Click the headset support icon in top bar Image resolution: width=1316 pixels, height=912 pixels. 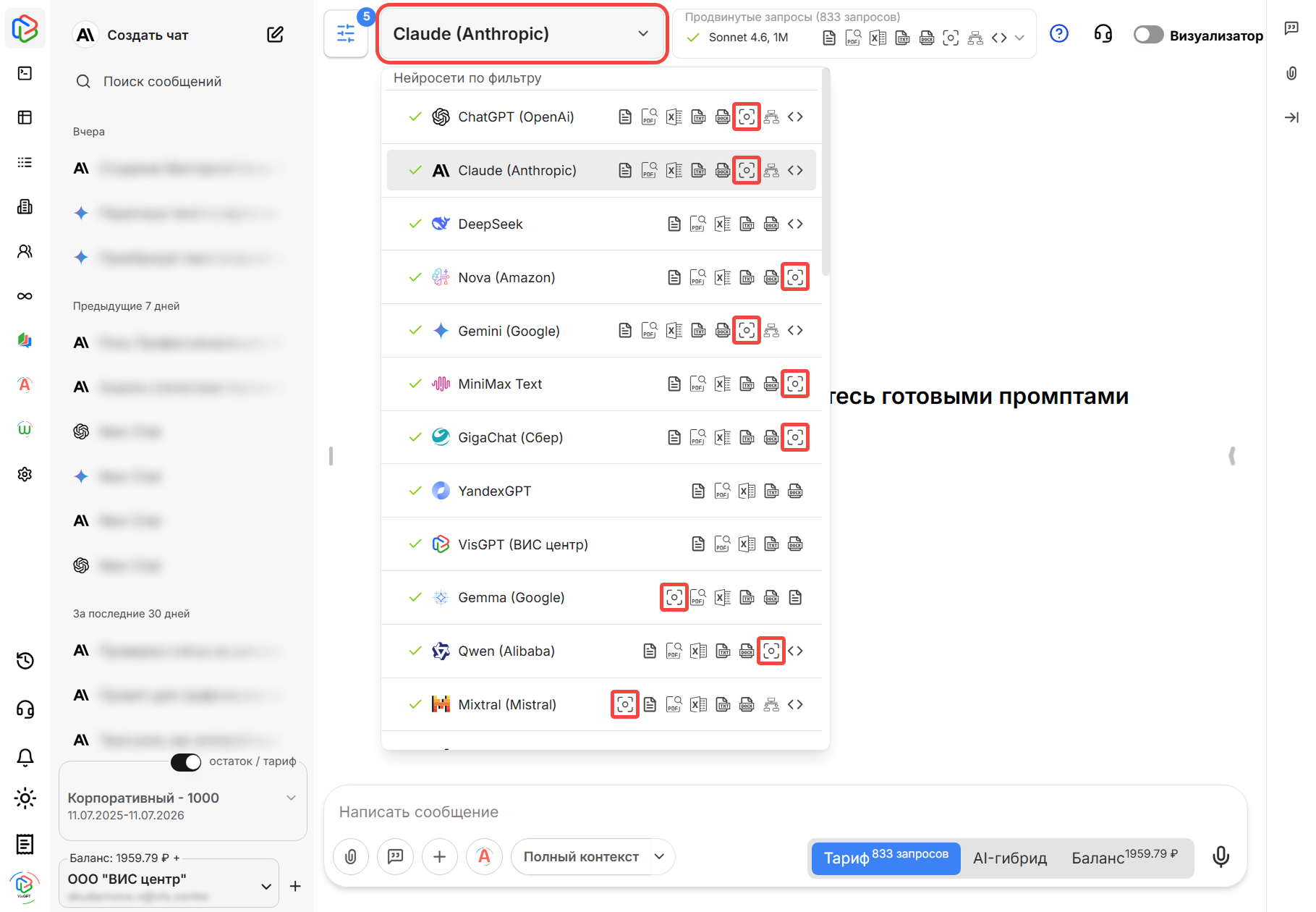click(x=1103, y=34)
